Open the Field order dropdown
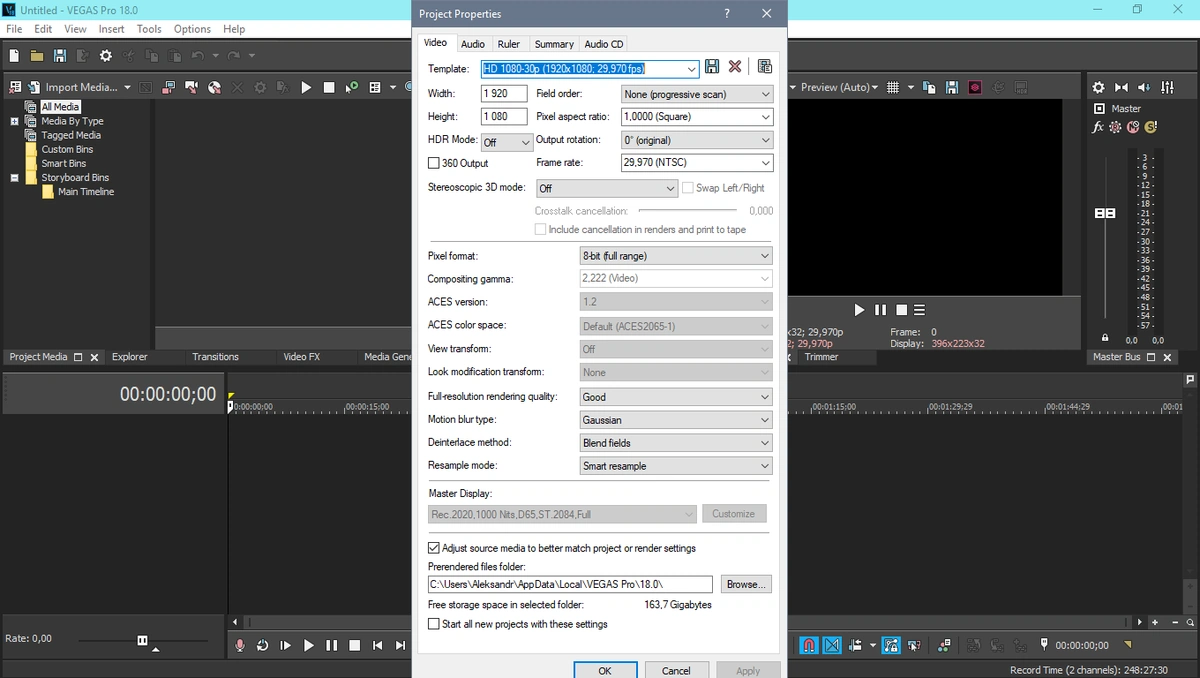This screenshot has height=678, width=1200. tap(697, 94)
